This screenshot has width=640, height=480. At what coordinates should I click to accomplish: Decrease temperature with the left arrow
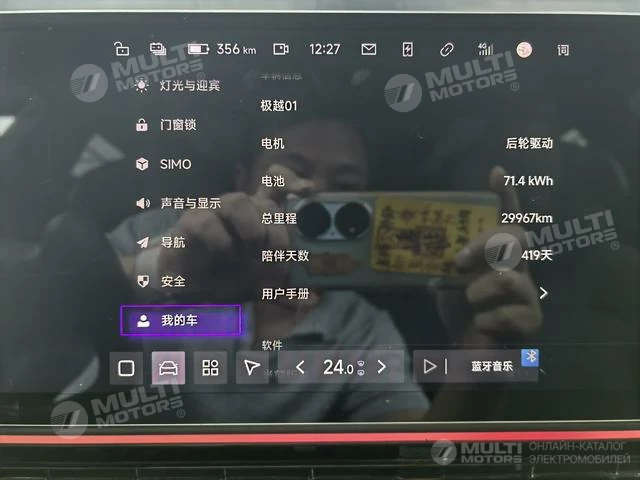(300, 367)
